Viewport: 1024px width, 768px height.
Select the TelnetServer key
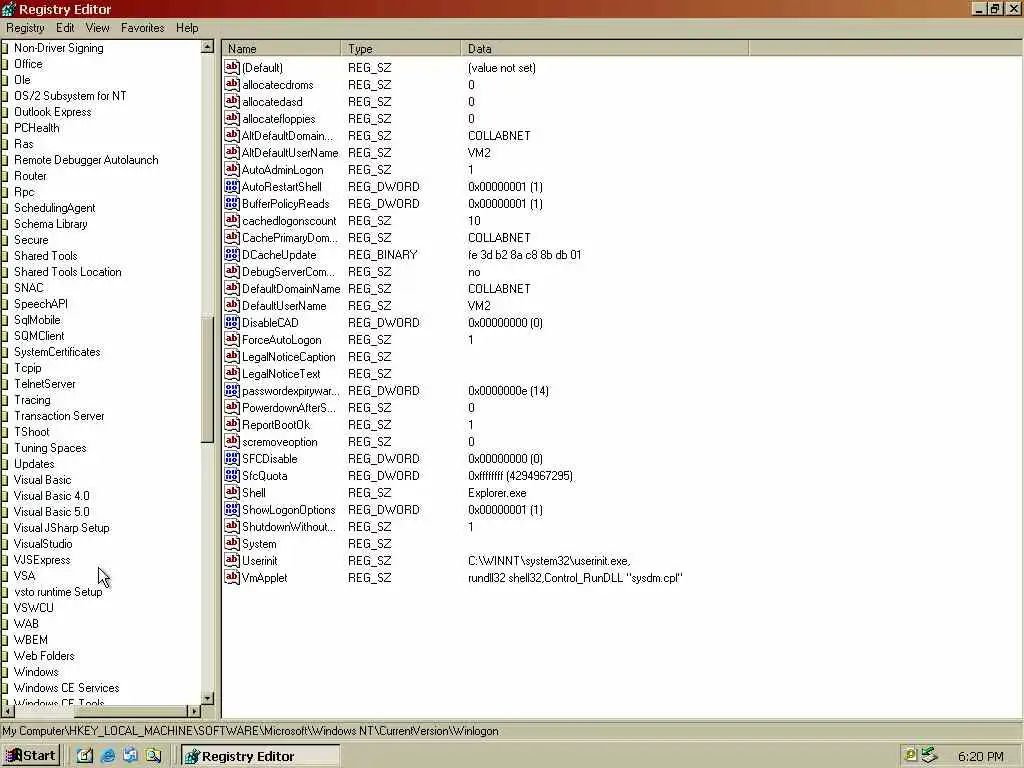point(45,384)
